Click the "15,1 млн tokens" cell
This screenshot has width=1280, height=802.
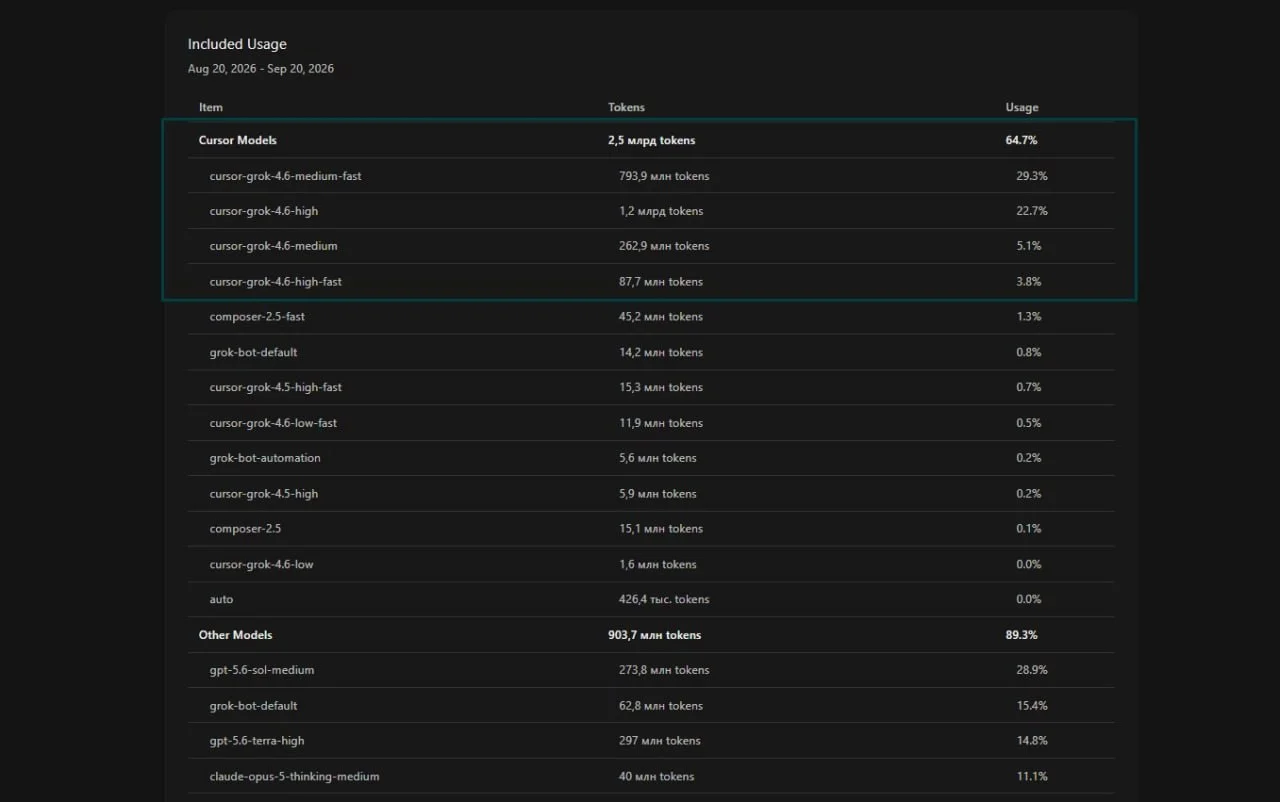pyautogui.click(x=661, y=529)
